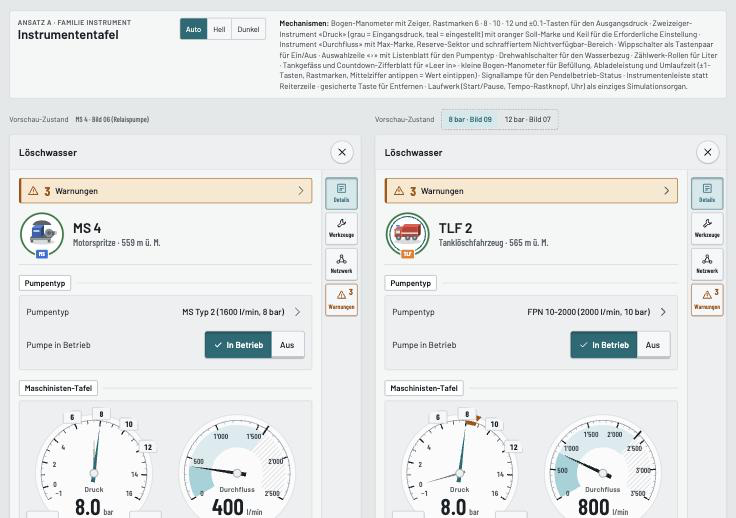Select preview state 8 bar · Bild 09
The height and width of the screenshot is (518, 736).
click(470, 120)
